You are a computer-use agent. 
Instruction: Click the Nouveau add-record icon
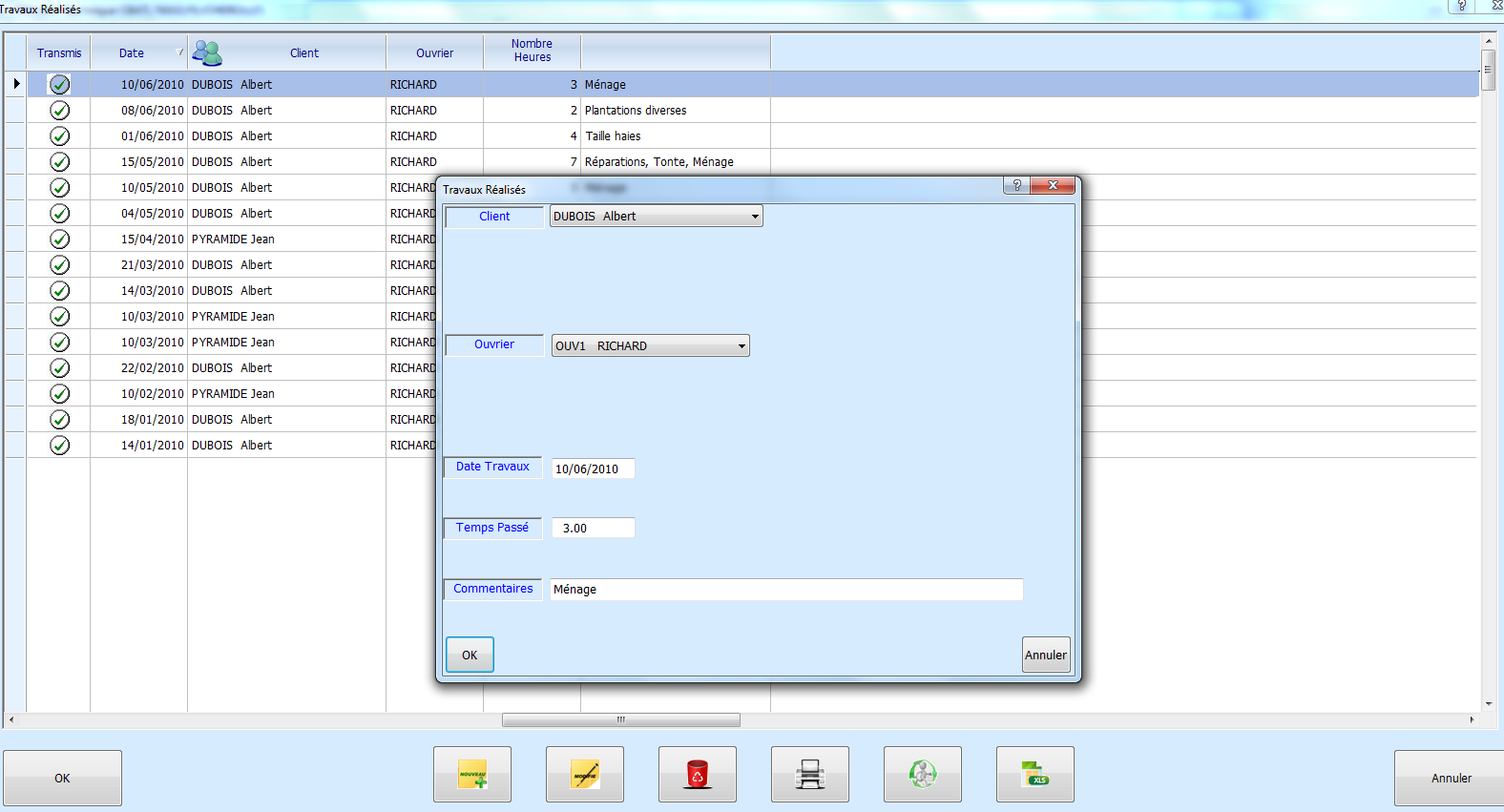[472, 775]
